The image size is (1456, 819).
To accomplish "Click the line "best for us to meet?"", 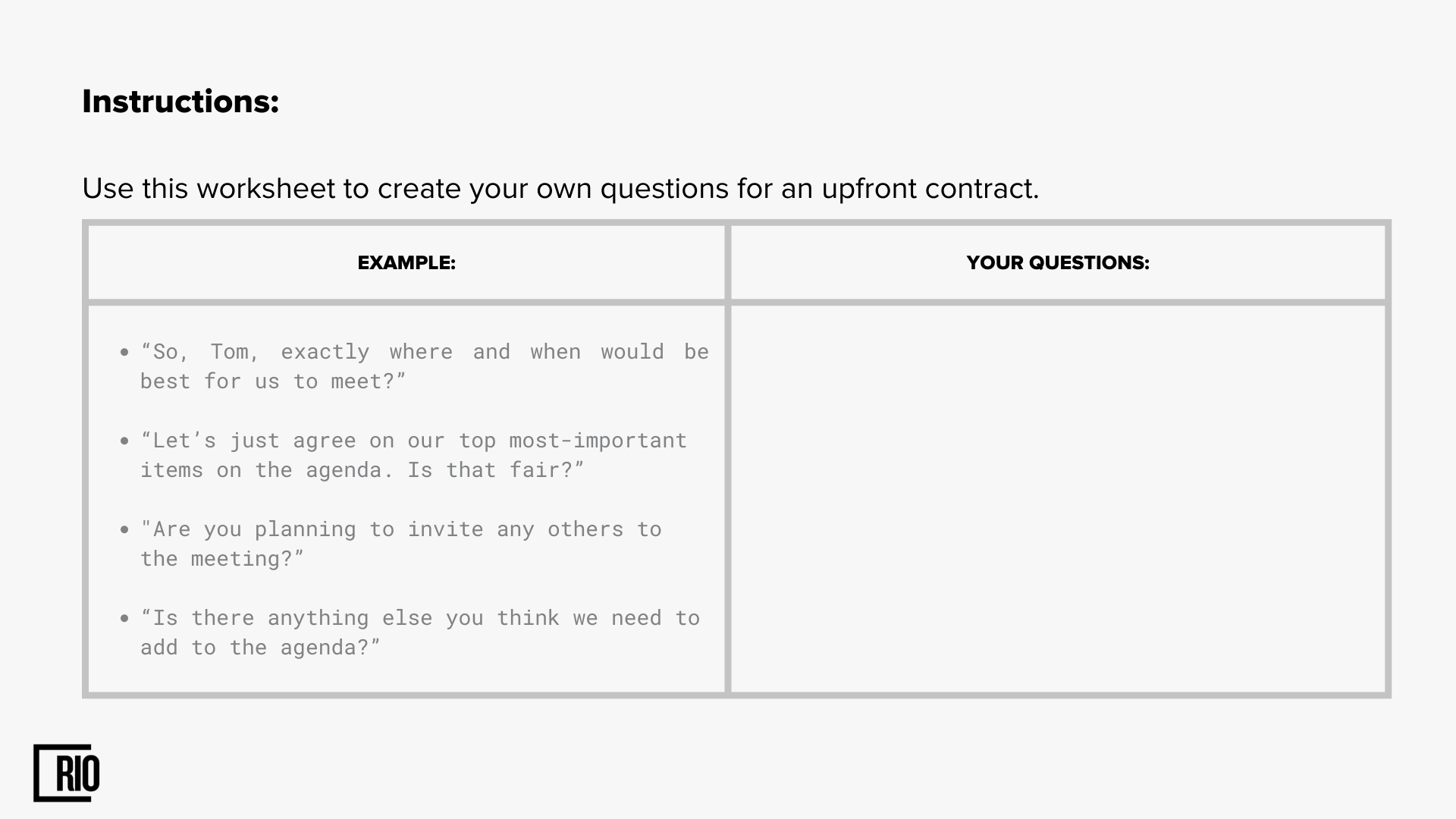I will [273, 381].
